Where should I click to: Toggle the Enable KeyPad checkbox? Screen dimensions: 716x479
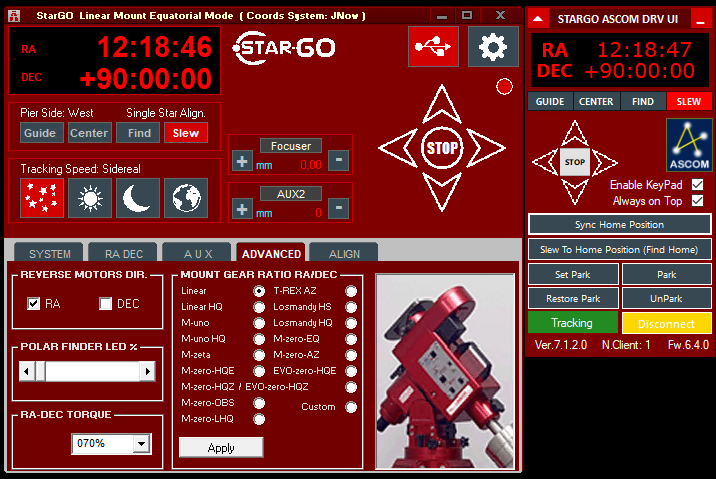click(x=697, y=184)
